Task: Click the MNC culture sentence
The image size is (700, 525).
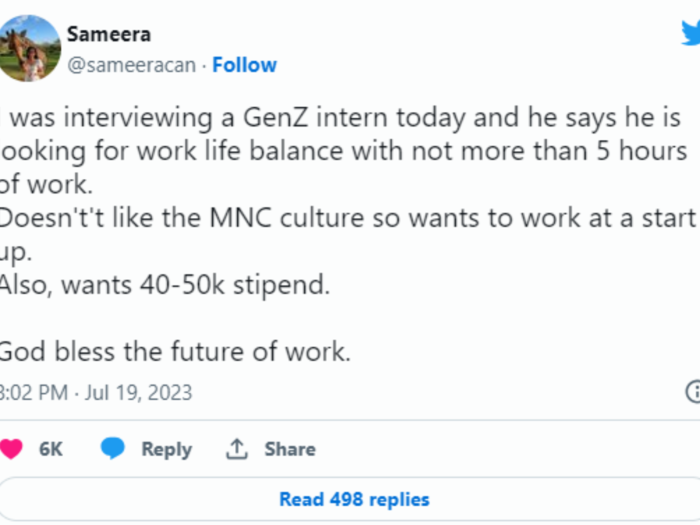Action: [348, 219]
